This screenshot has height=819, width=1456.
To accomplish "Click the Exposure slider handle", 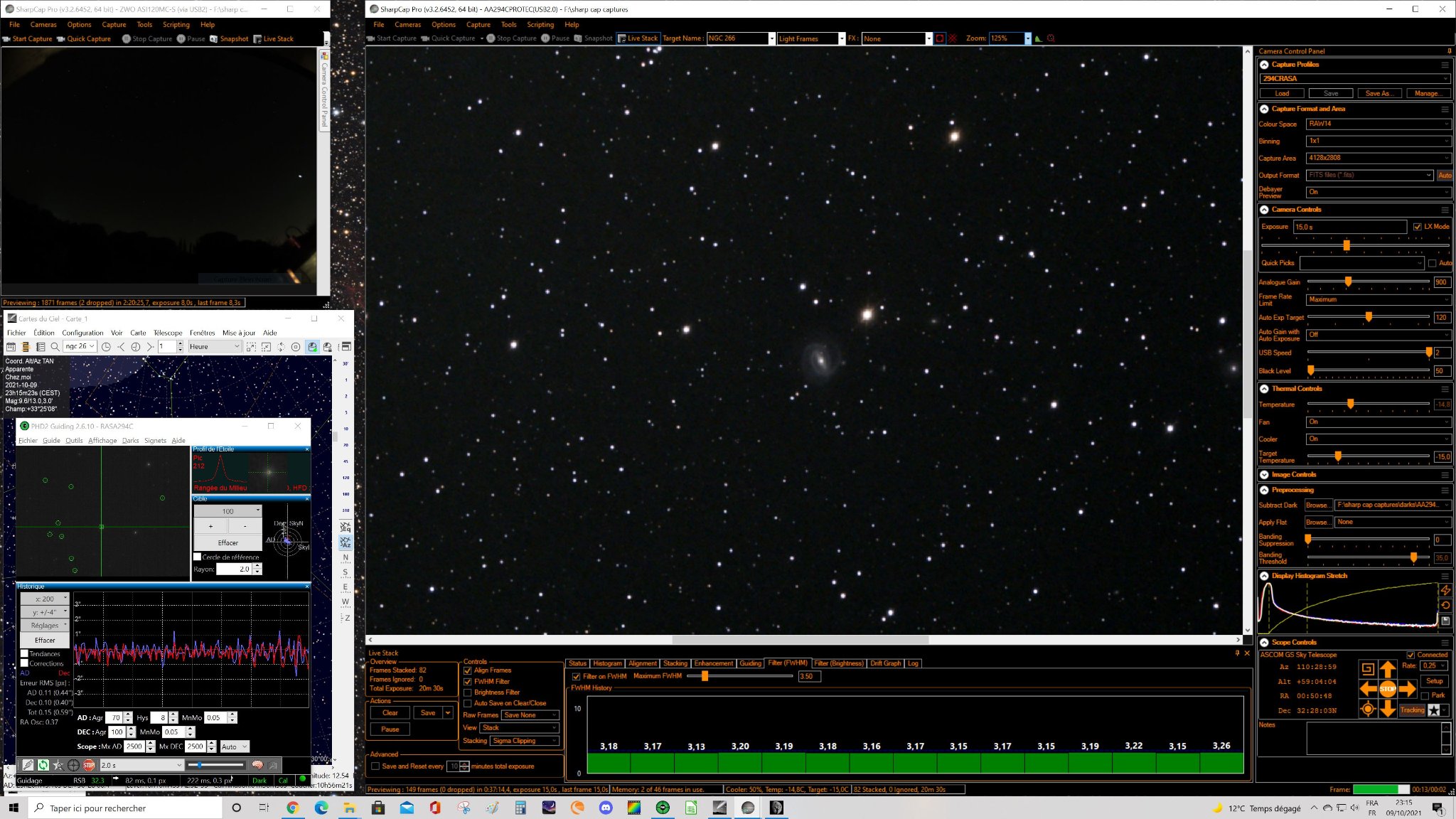I will pos(1347,245).
